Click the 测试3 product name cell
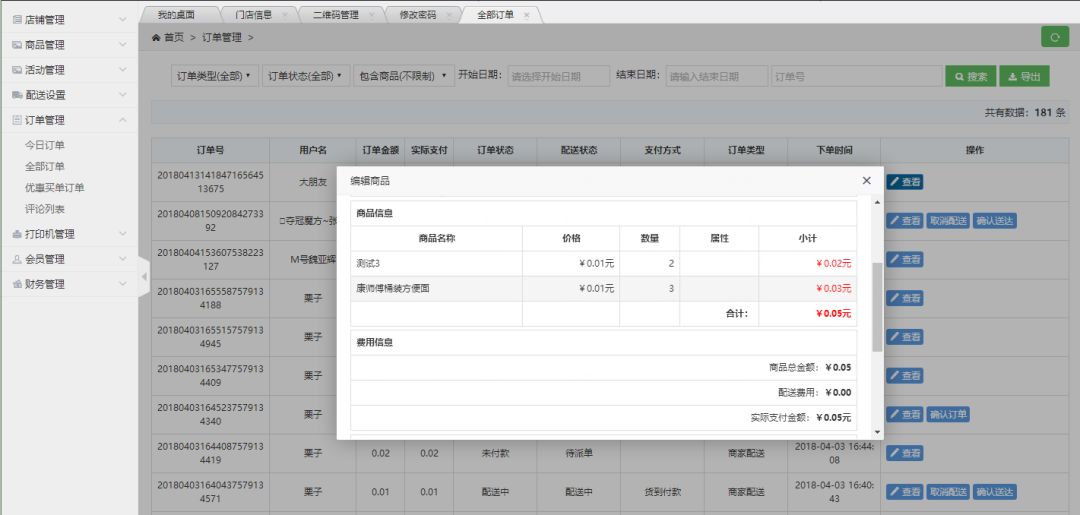The height and width of the screenshot is (515, 1080). click(x=436, y=264)
